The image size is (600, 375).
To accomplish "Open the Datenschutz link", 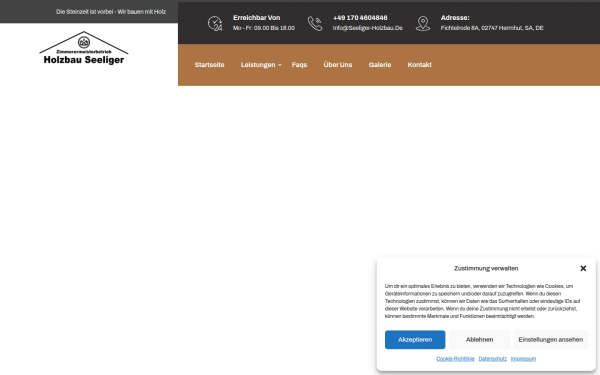I will (492, 359).
